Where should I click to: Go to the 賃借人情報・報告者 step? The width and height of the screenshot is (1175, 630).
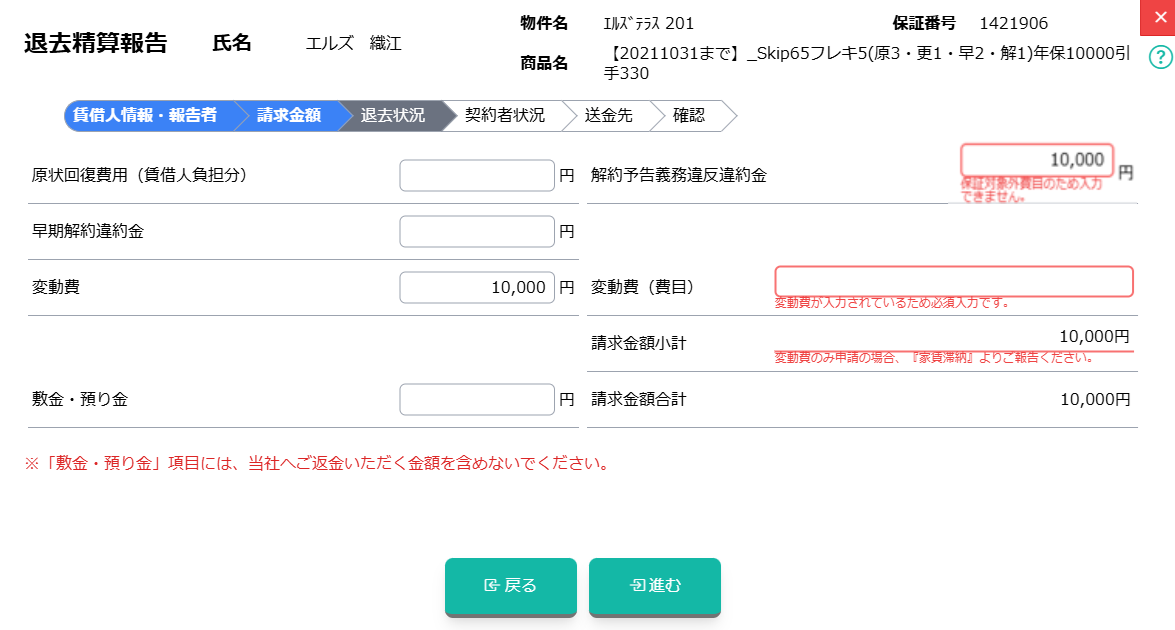(145, 115)
